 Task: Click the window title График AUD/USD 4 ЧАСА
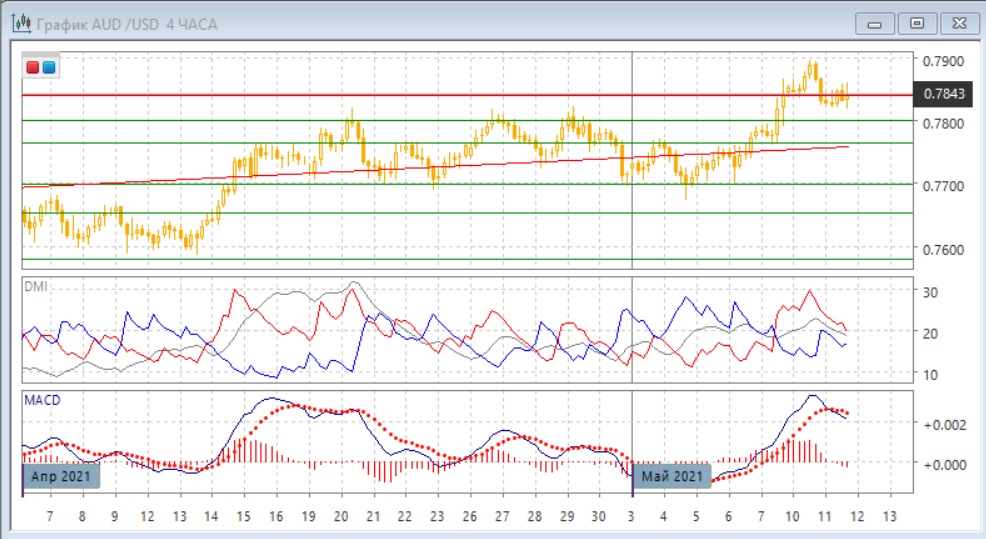click(127, 23)
